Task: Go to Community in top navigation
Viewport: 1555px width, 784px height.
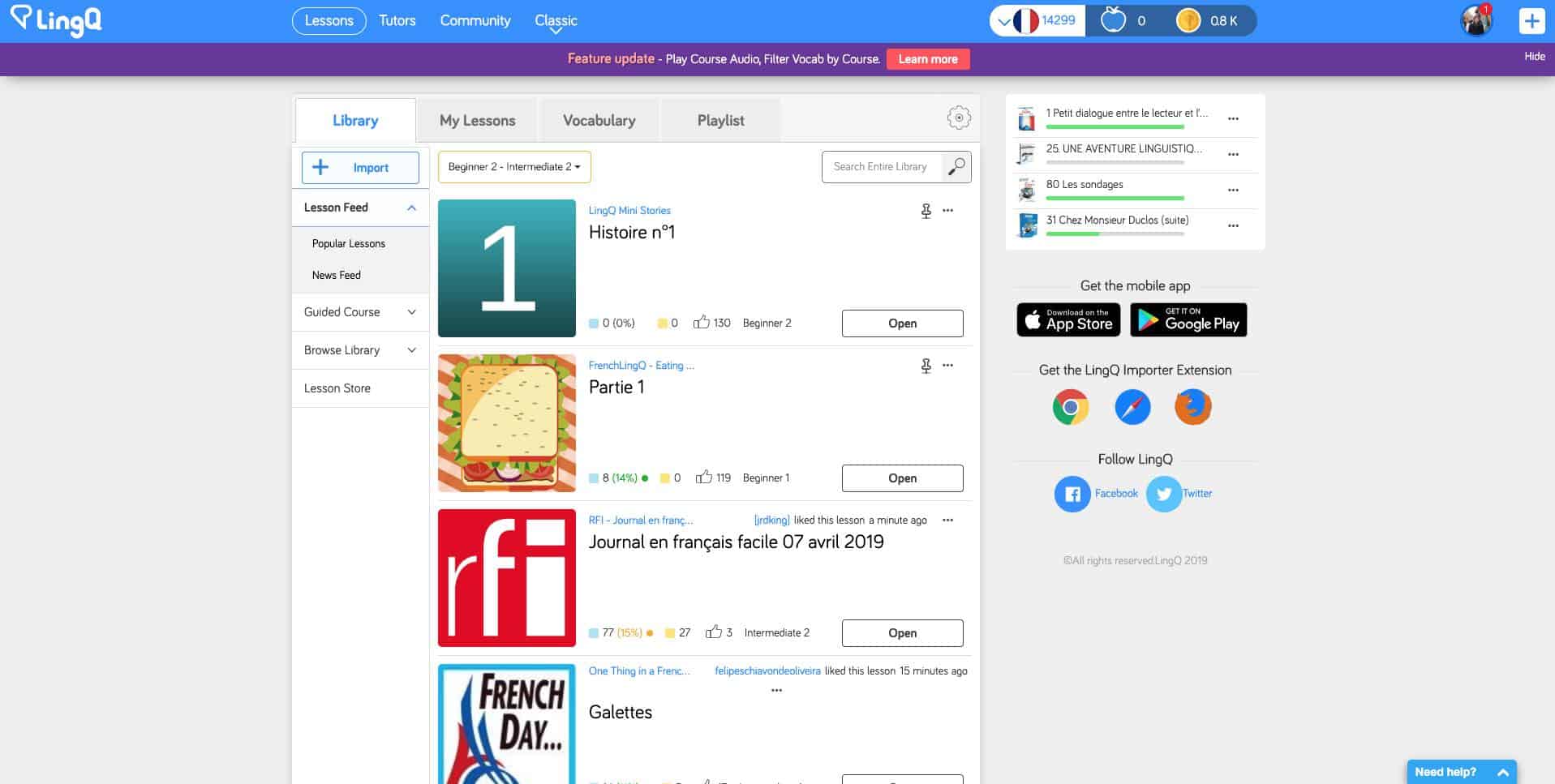Action: [475, 21]
